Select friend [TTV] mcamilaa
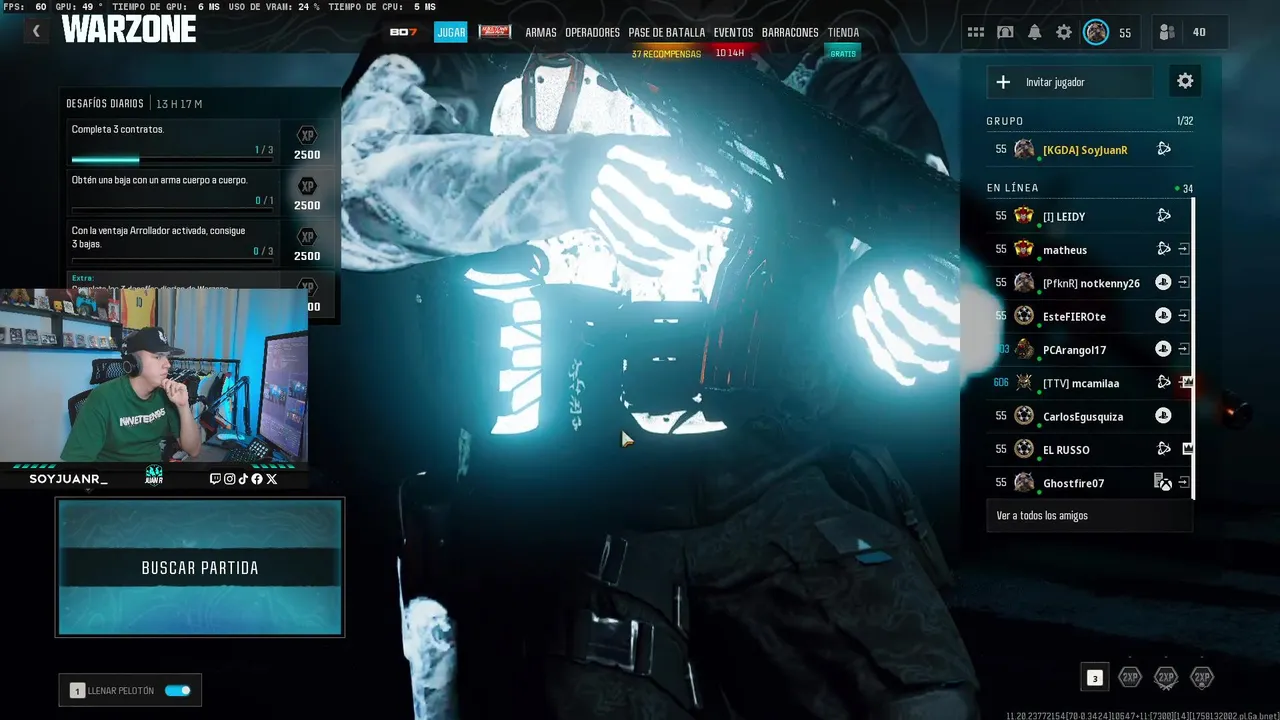This screenshot has width=1280, height=720. coord(1089,382)
